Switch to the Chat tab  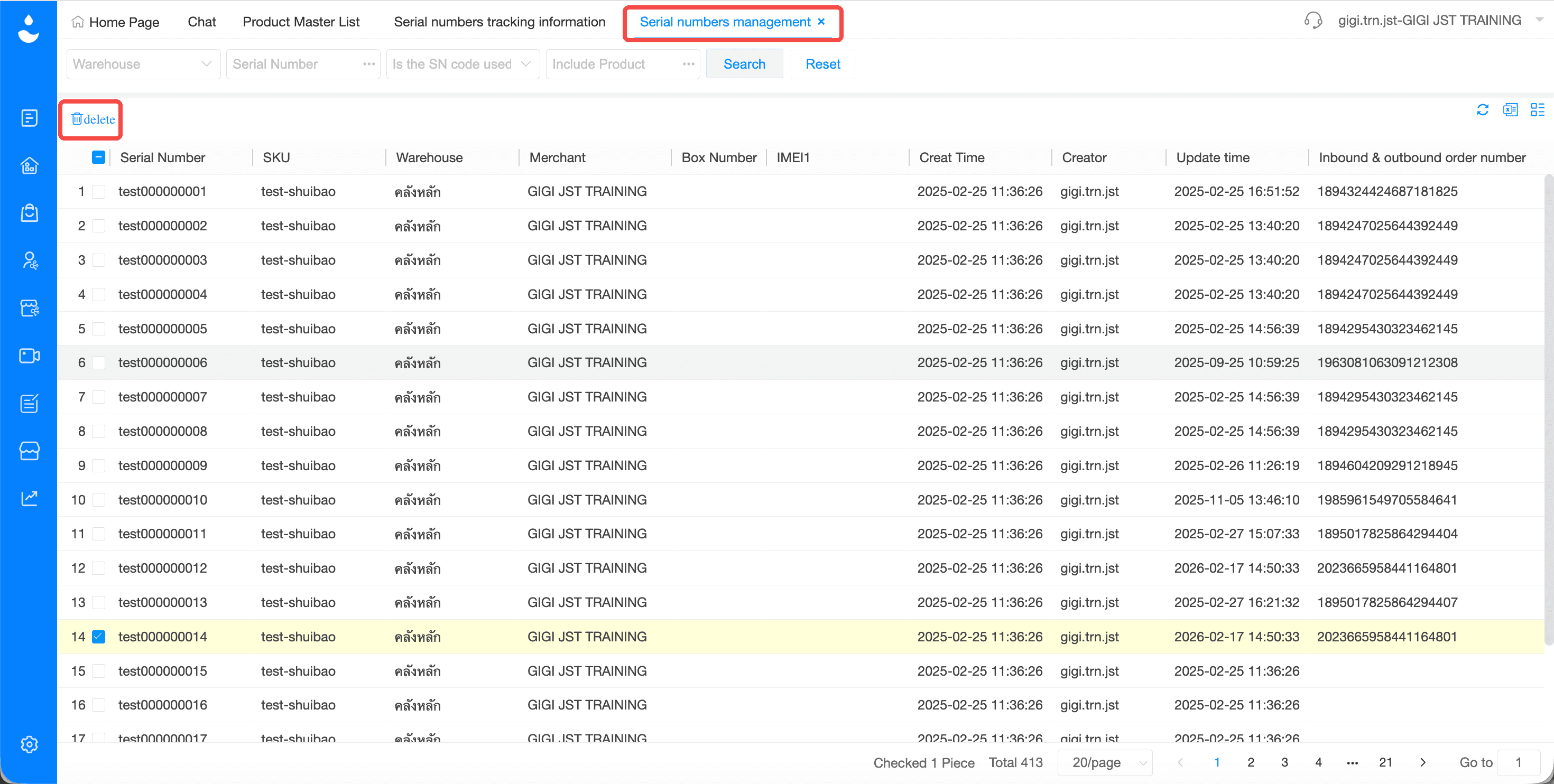[x=201, y=22]
